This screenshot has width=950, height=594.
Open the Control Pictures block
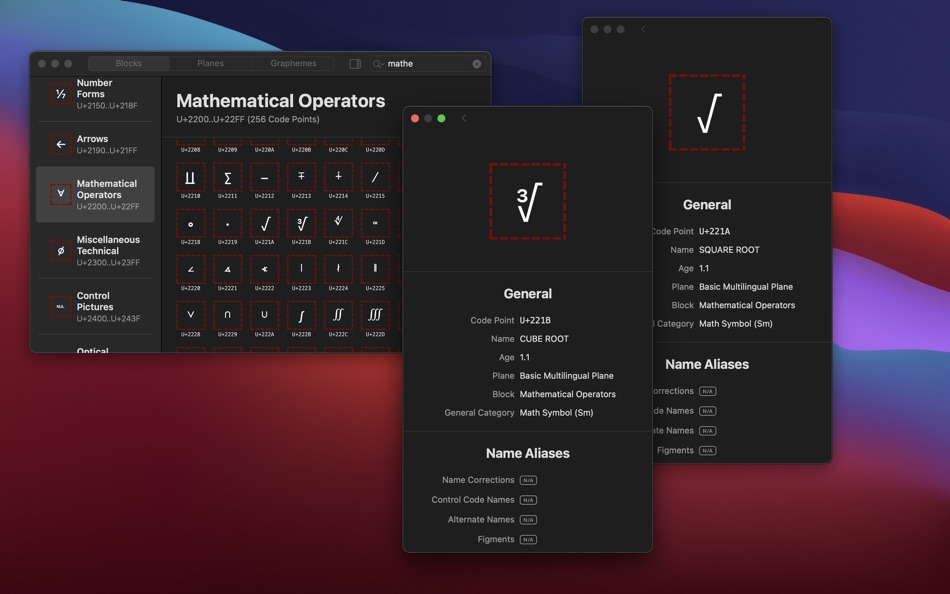click(95, 307)
